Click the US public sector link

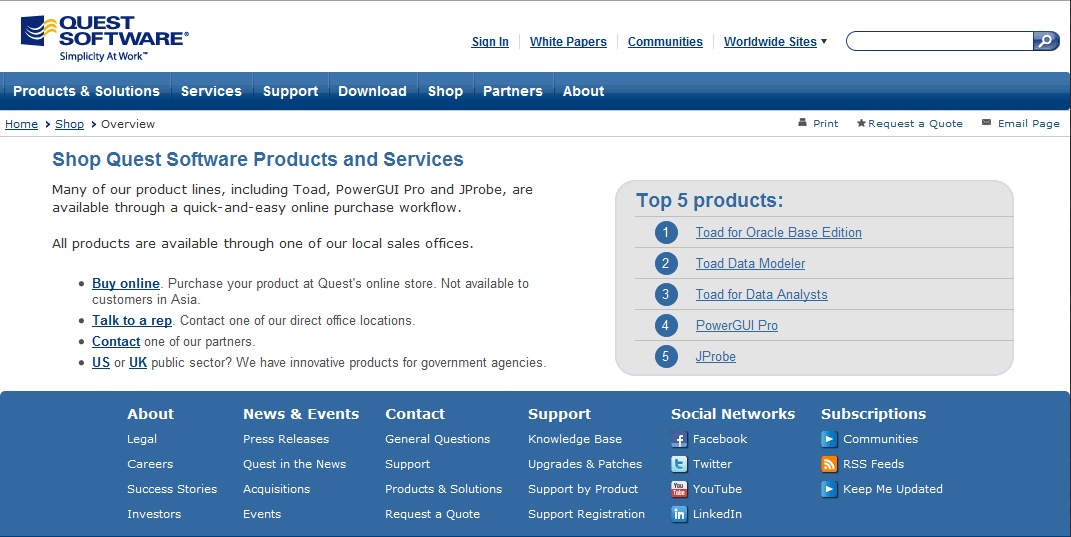pos(101,363)
